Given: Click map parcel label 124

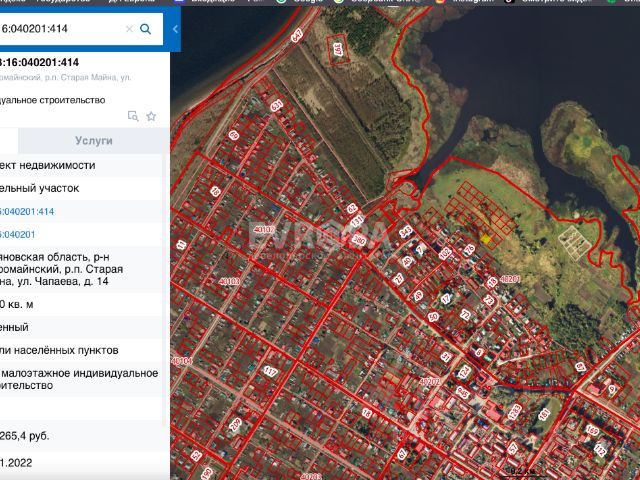Looking at the screenshot, I should click(x=464, y=372).
